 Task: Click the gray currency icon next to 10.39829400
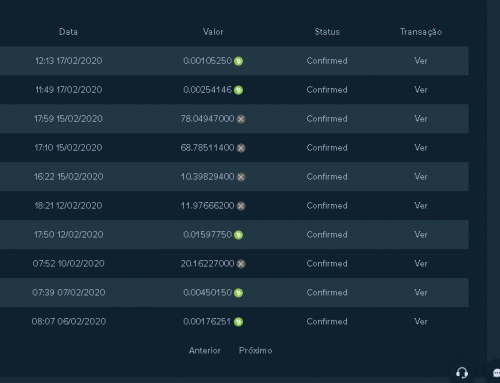(241, 177)
